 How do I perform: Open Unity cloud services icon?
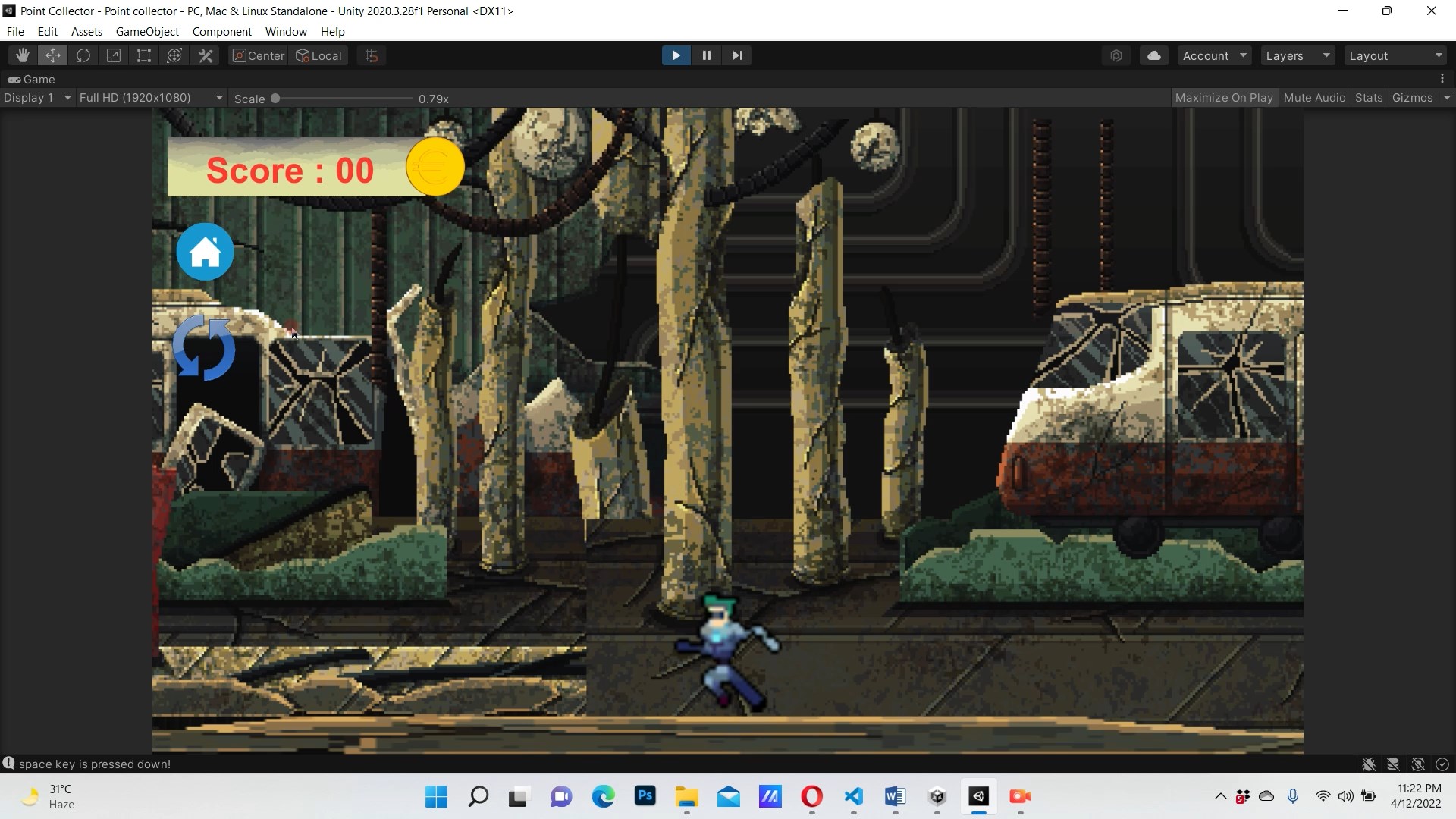coord(1153,55)
